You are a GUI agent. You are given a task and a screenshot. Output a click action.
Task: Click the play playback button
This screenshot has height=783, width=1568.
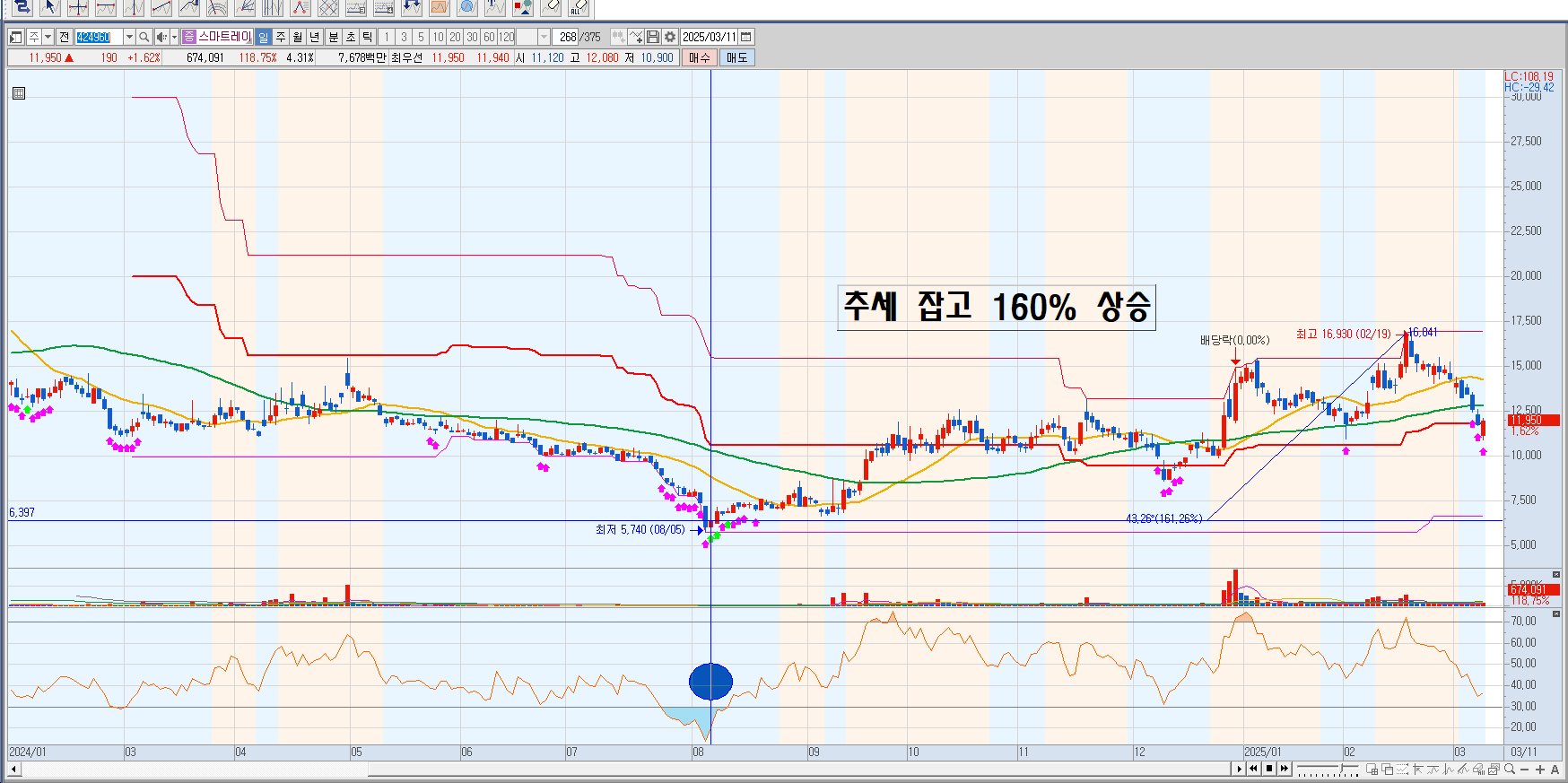pos(1239,769)
